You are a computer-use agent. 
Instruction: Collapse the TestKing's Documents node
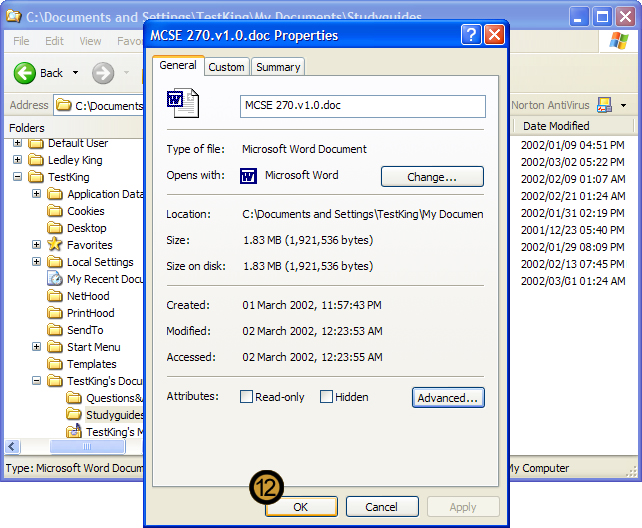tap(36, 381)
